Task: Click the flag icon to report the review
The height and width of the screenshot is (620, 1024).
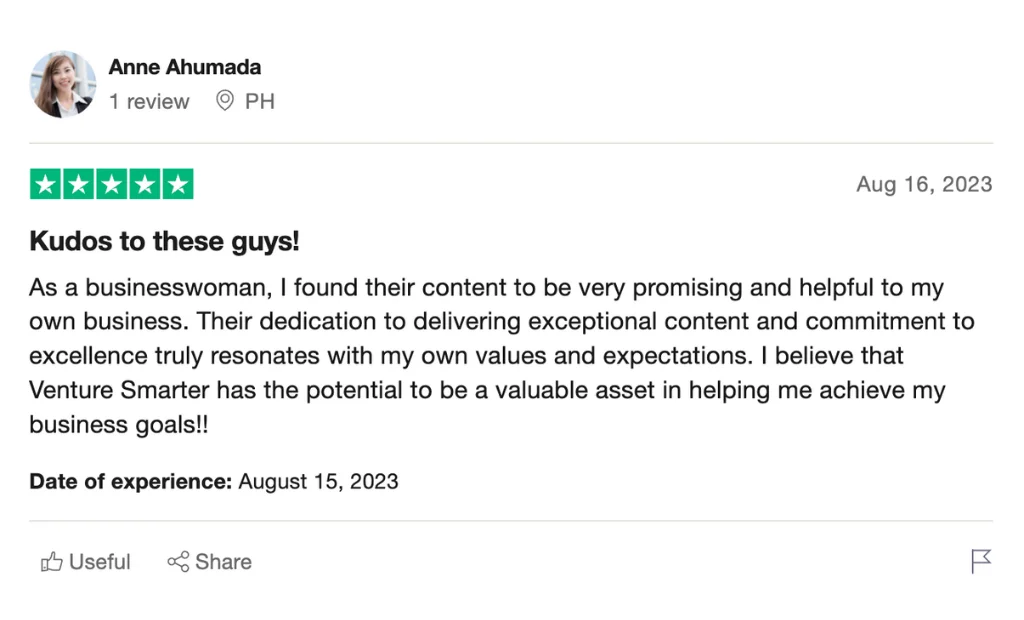Action: 981,561
